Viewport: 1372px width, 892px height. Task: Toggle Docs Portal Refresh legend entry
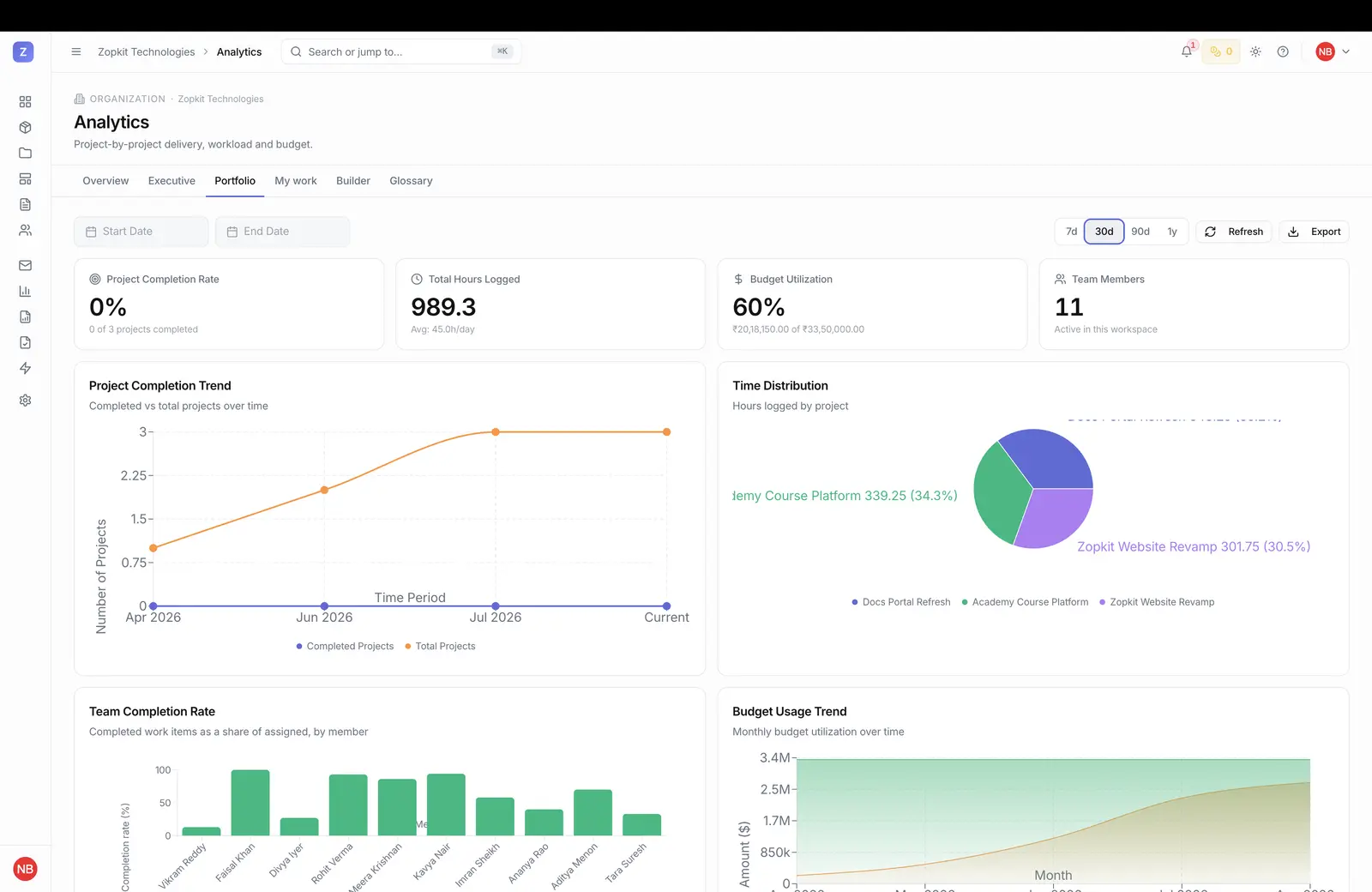901,602
